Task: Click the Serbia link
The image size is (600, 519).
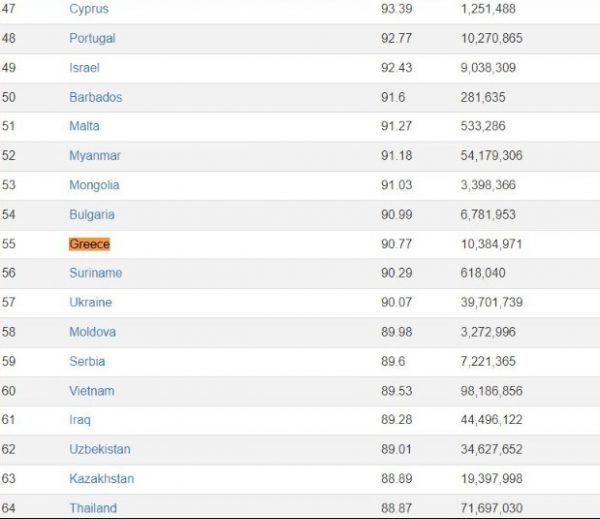Action: tap(87, 361)
